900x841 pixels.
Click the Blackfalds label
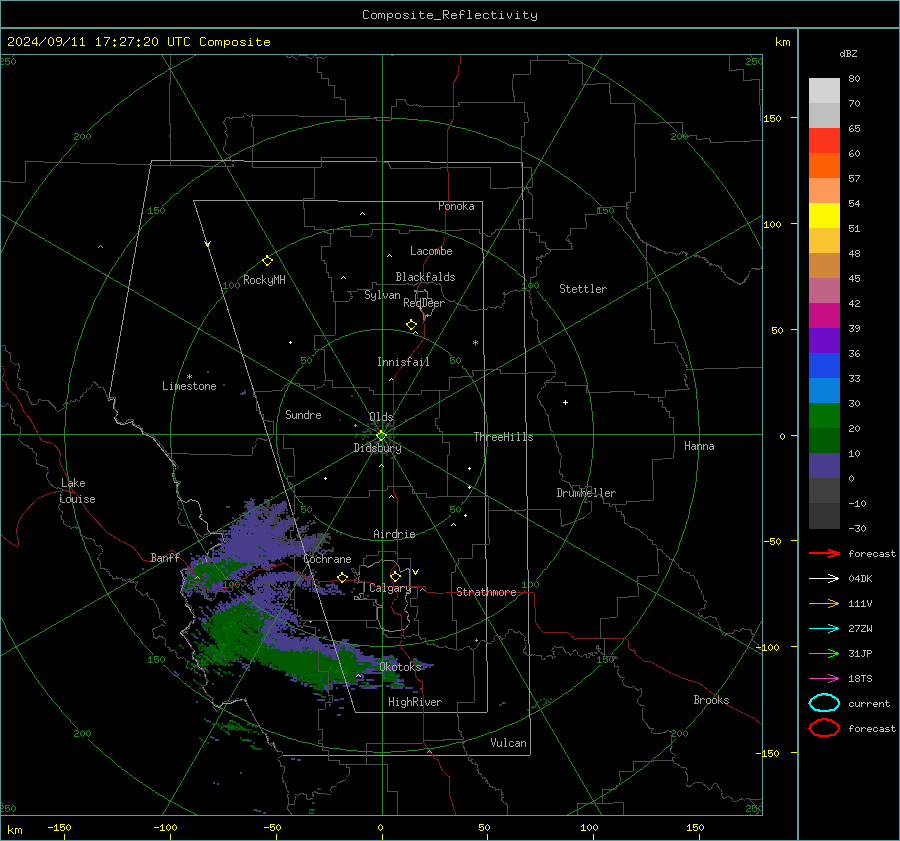(425, 277)
